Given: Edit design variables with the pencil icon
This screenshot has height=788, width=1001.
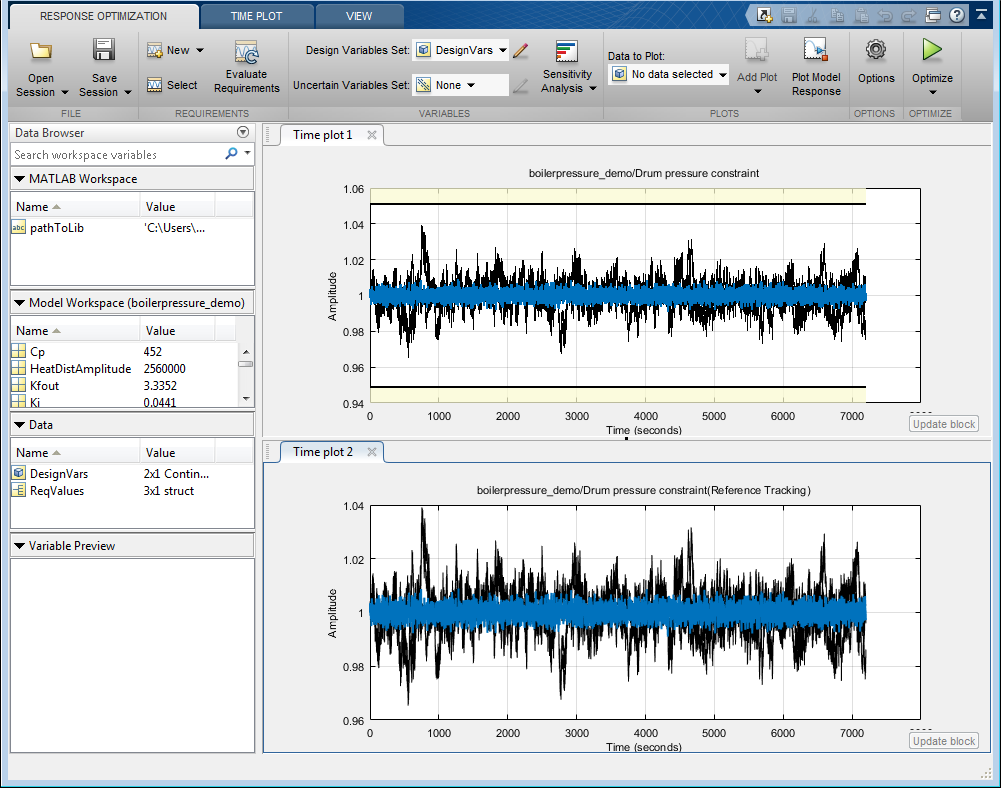Looking at the screenshot, I should pos(520,50).
